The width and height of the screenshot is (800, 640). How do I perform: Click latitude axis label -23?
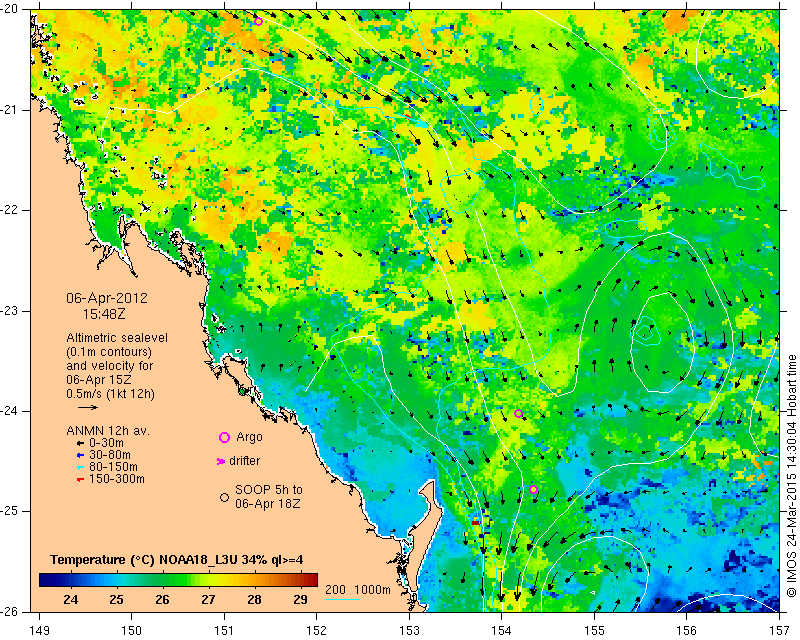pyautogui.click(x=10, y=311)
